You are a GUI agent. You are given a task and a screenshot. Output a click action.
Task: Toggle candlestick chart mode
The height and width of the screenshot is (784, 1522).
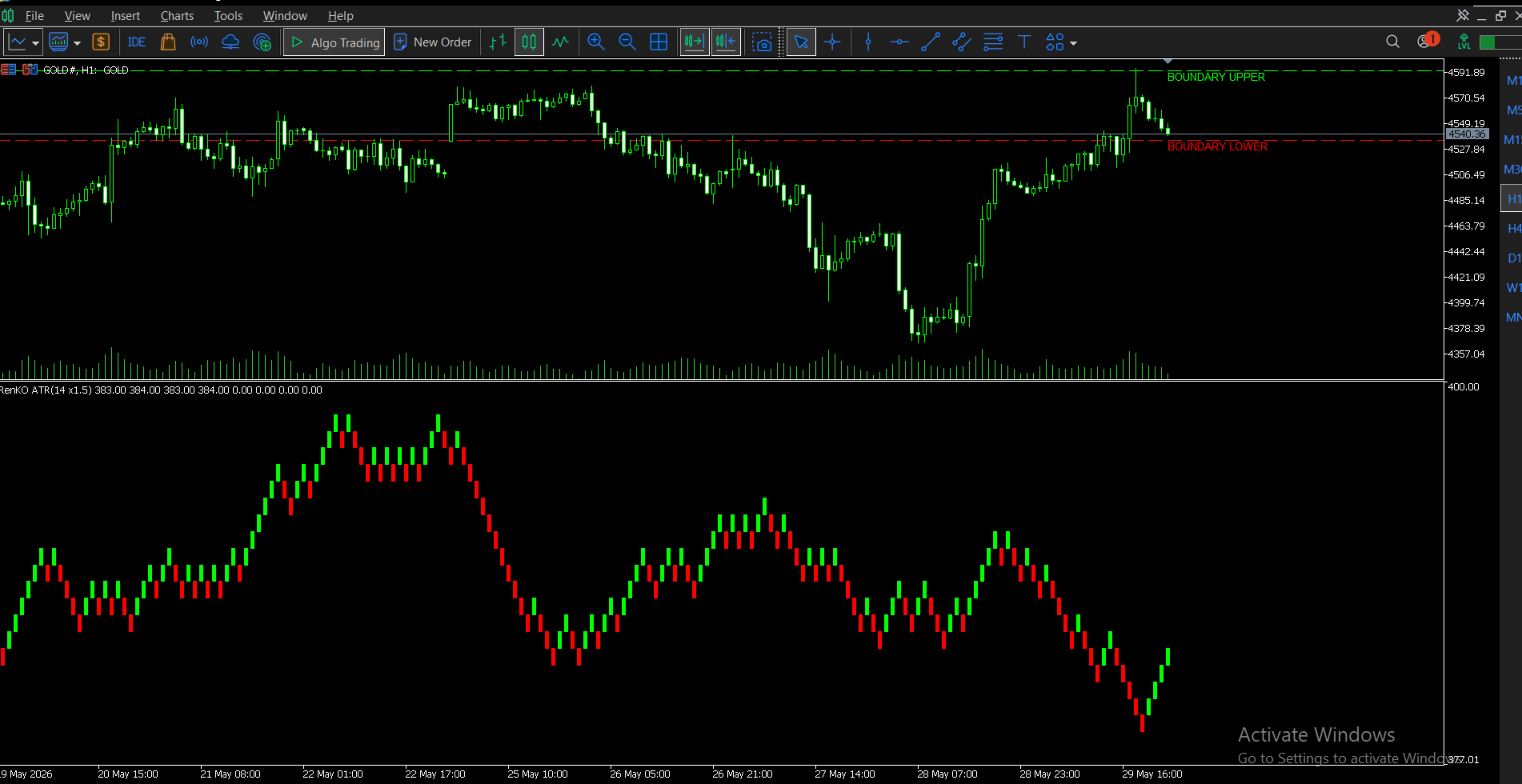[x=529, y=42]
